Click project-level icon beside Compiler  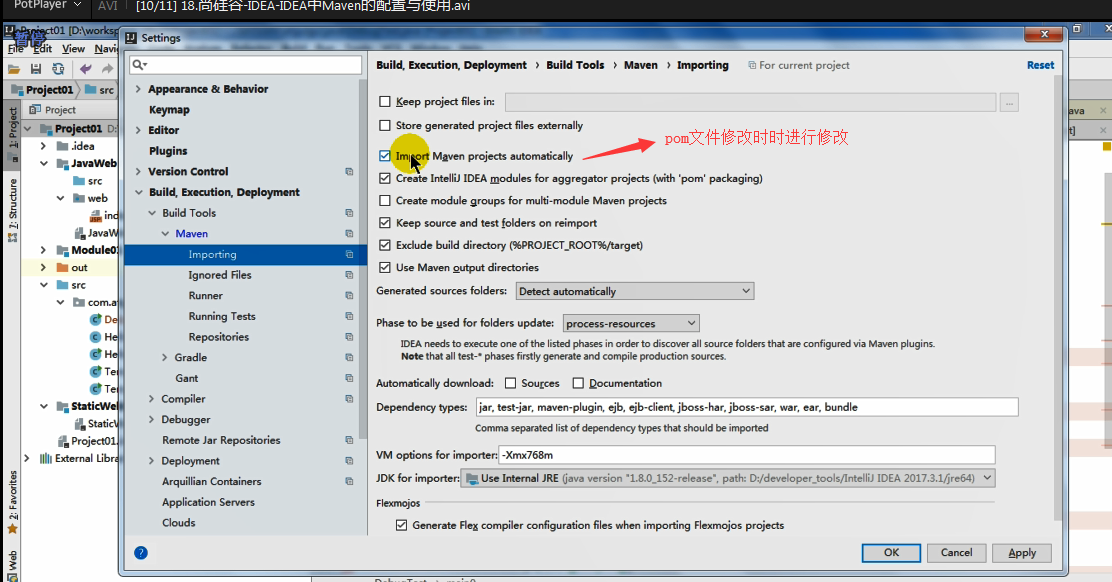[x=349, y=398]
